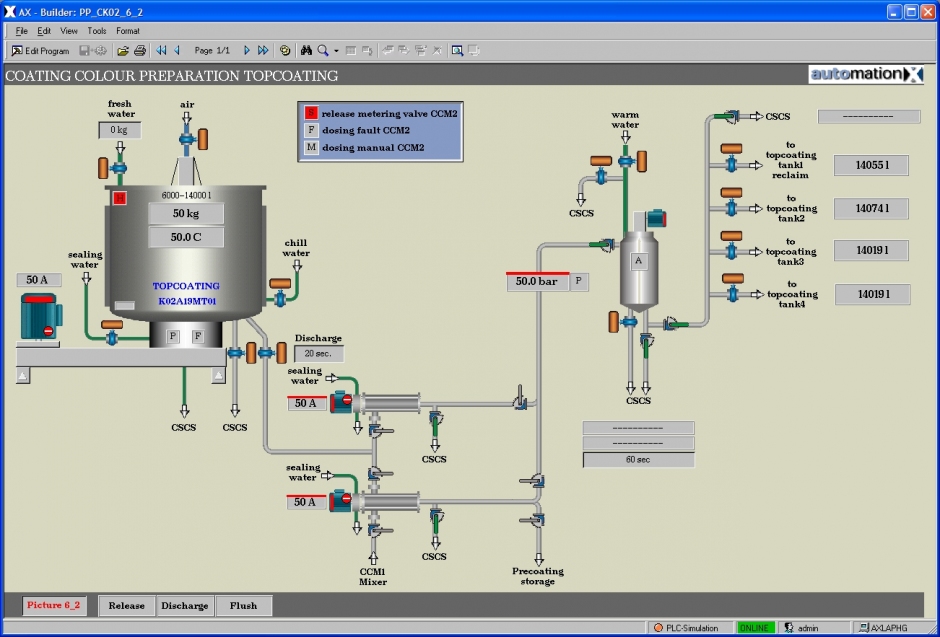
Task: Select the lower pump motor symbol
Action: click(x=341, y=500)
